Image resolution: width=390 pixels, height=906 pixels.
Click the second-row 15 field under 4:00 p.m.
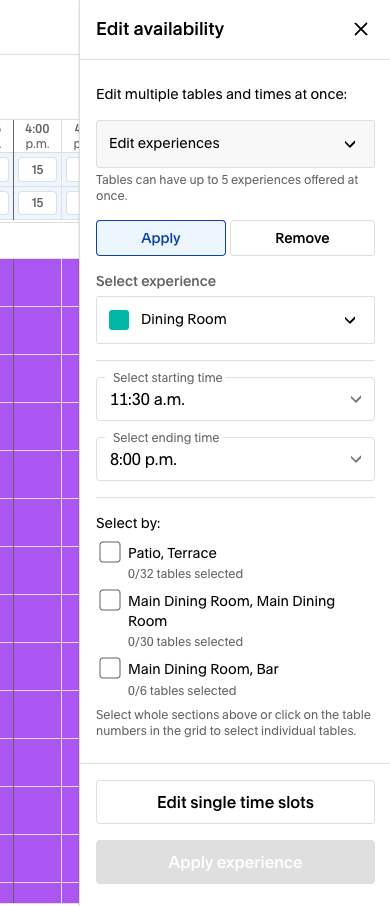click(x=38, y=203)
